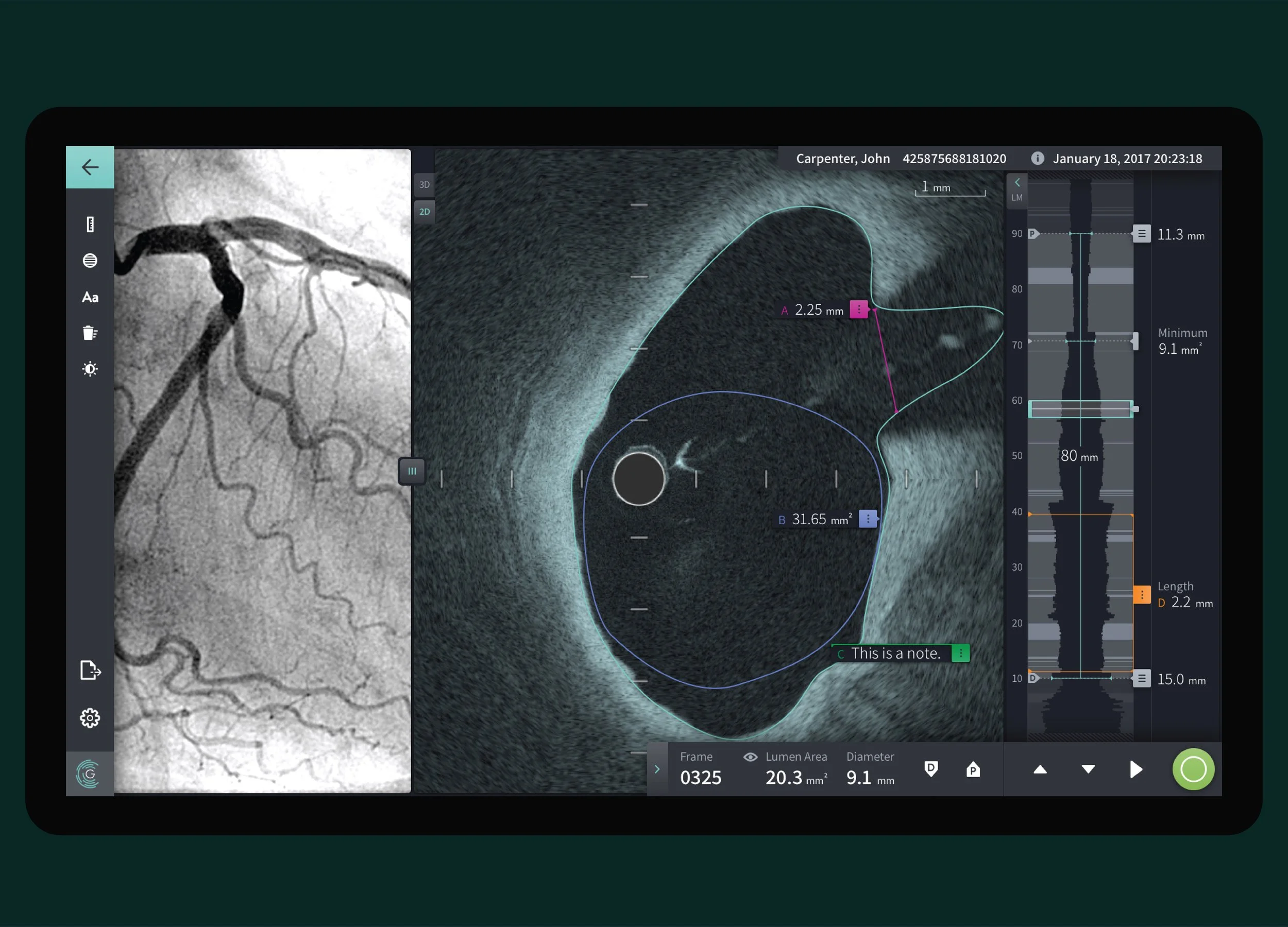Viewport: 1288px width, 927px height.
Task: Click the patient info icon
Action: [x=1037, y=159]
